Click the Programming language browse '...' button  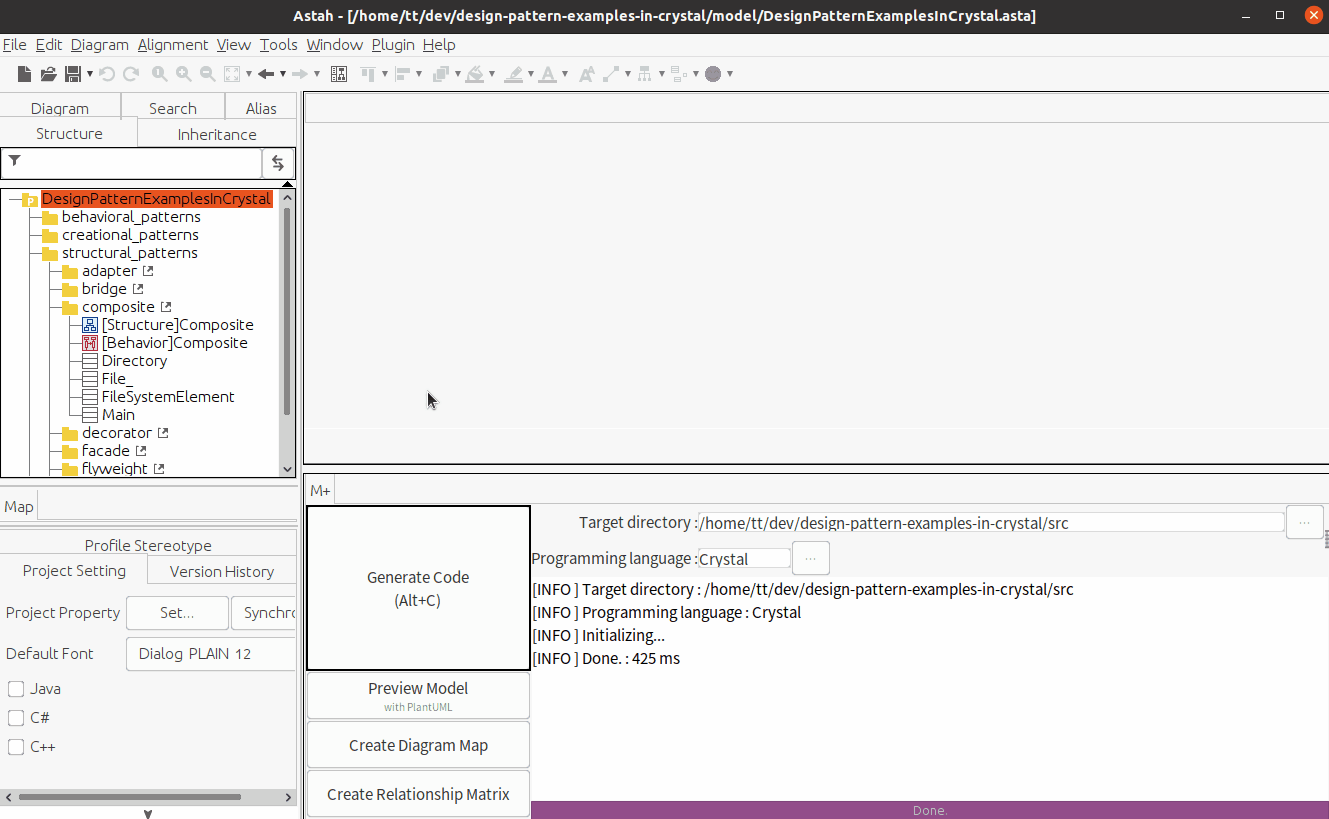coord(810,558)
